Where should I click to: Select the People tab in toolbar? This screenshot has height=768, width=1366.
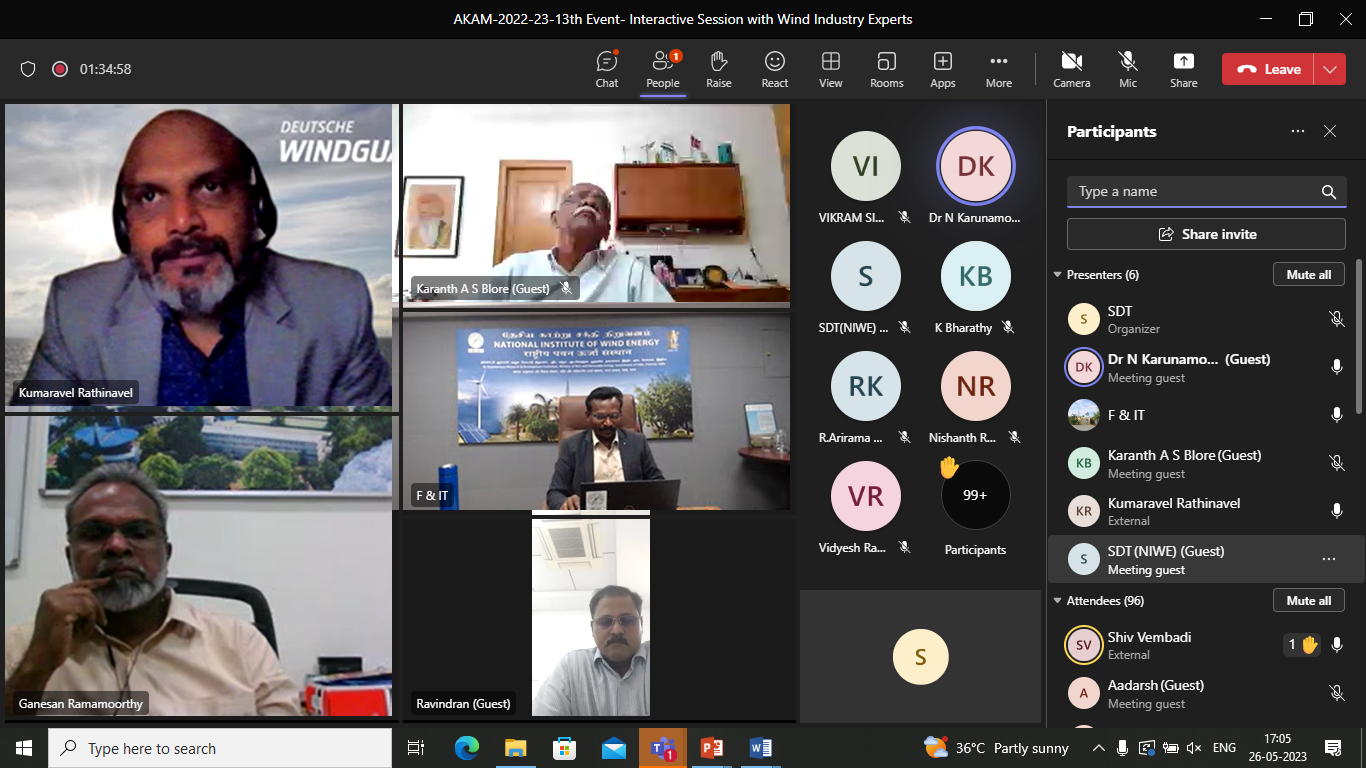(x=662, y=69)
